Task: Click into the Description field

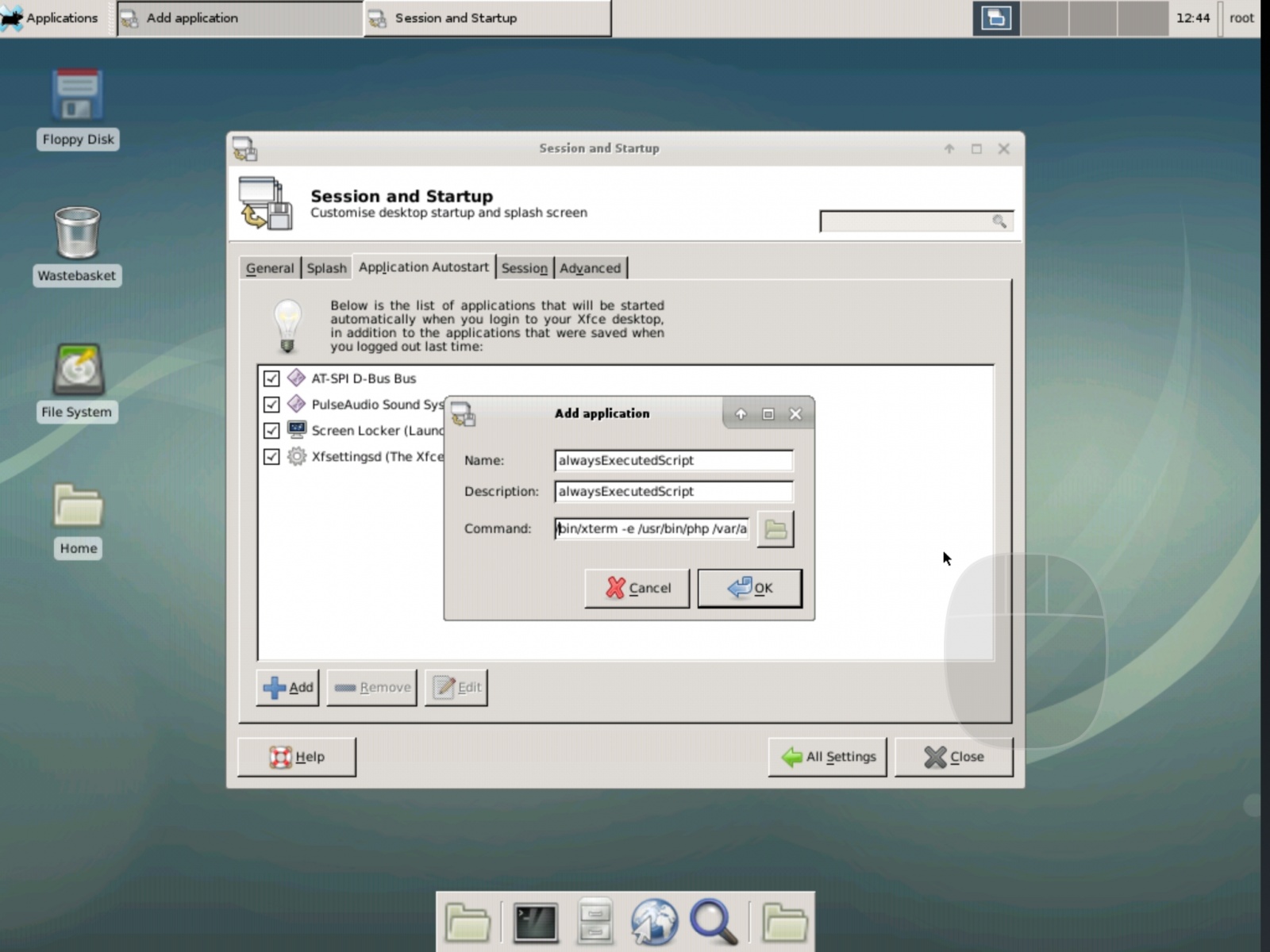Action: click(673, 492)
